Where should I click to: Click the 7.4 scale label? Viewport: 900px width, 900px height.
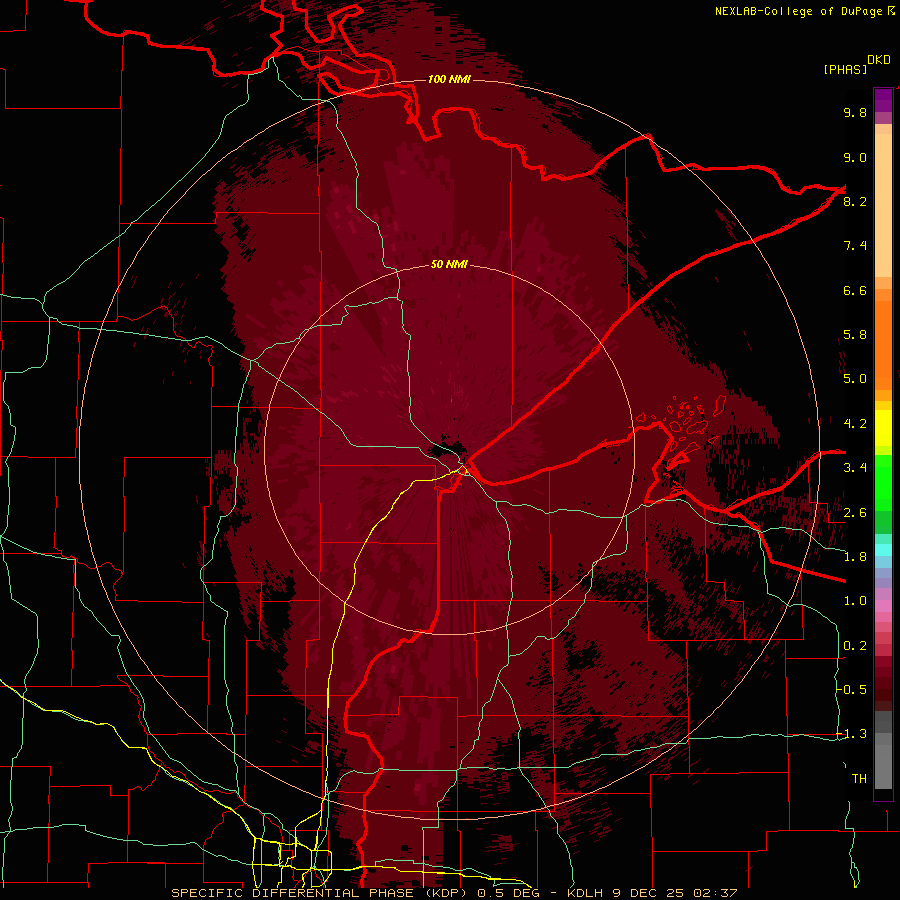[855, 246]
